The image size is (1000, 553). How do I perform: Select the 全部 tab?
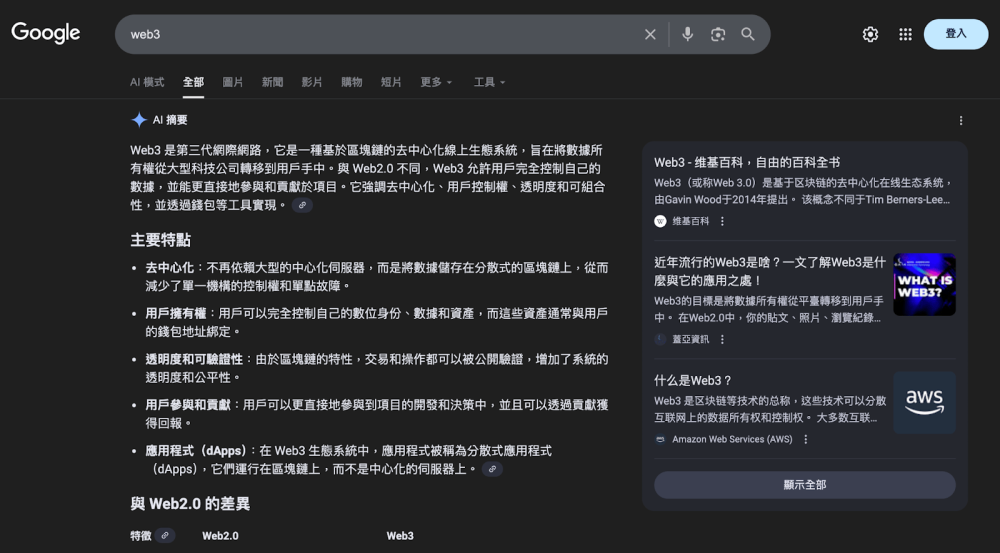pyautogui.click(x=193, y=82)
